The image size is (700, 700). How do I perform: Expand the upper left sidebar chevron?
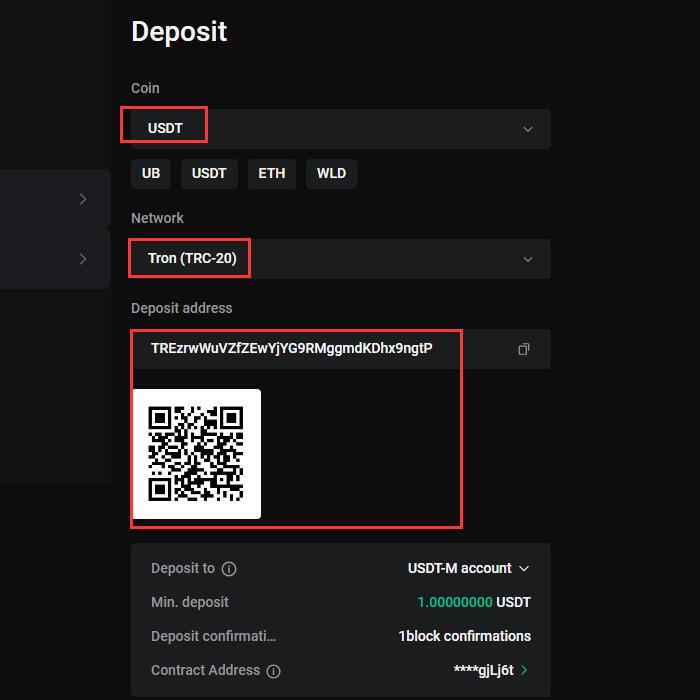(83, 199)
